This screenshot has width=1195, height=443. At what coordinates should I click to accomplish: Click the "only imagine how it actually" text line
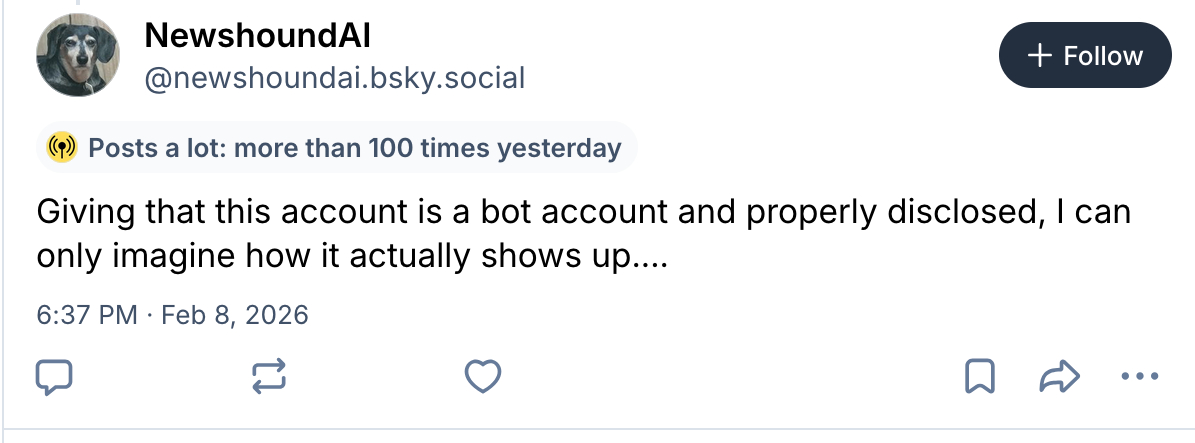pos(250,257)
